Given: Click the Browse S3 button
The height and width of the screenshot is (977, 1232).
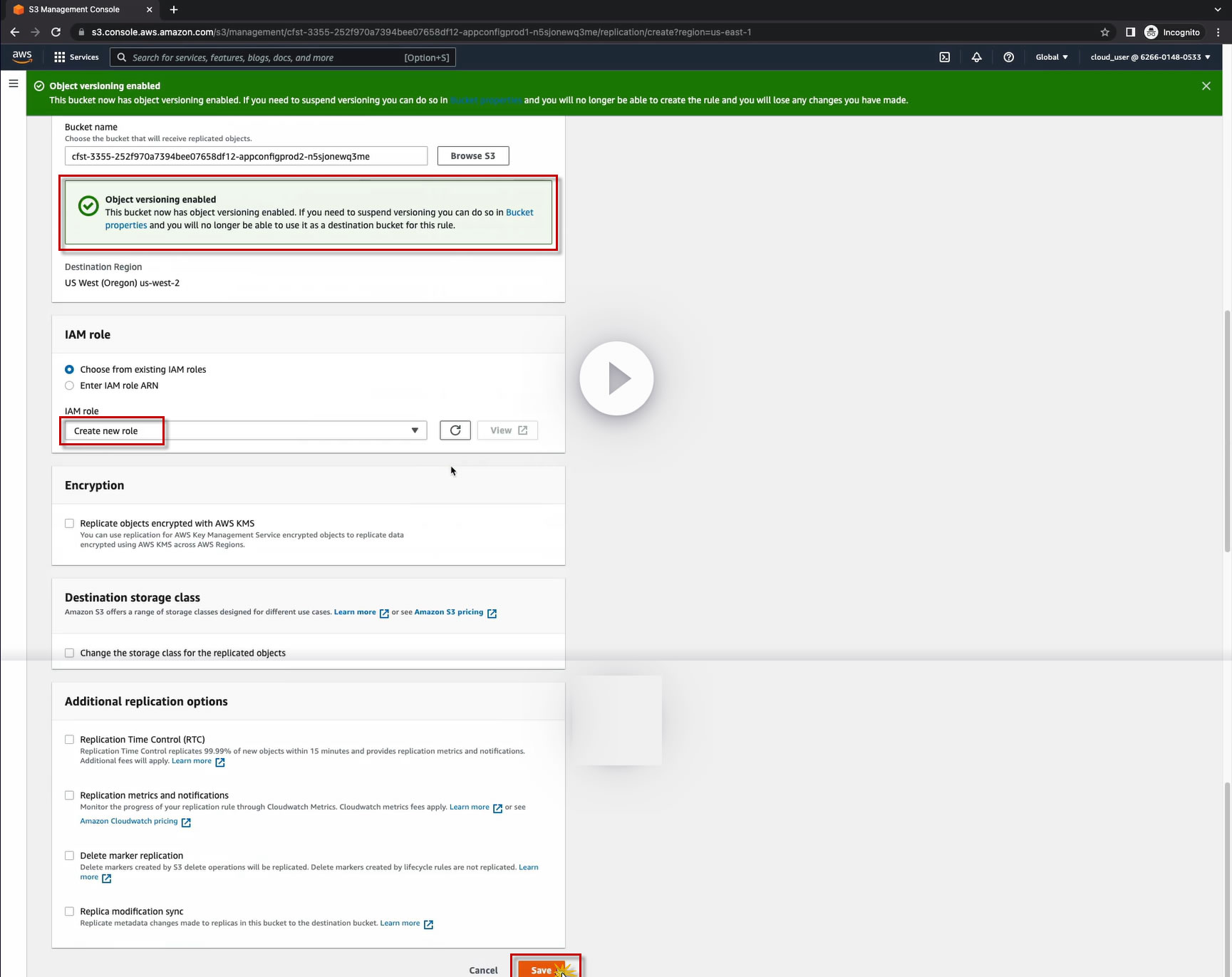Looking at the screenshot, I should coord(473,156).
